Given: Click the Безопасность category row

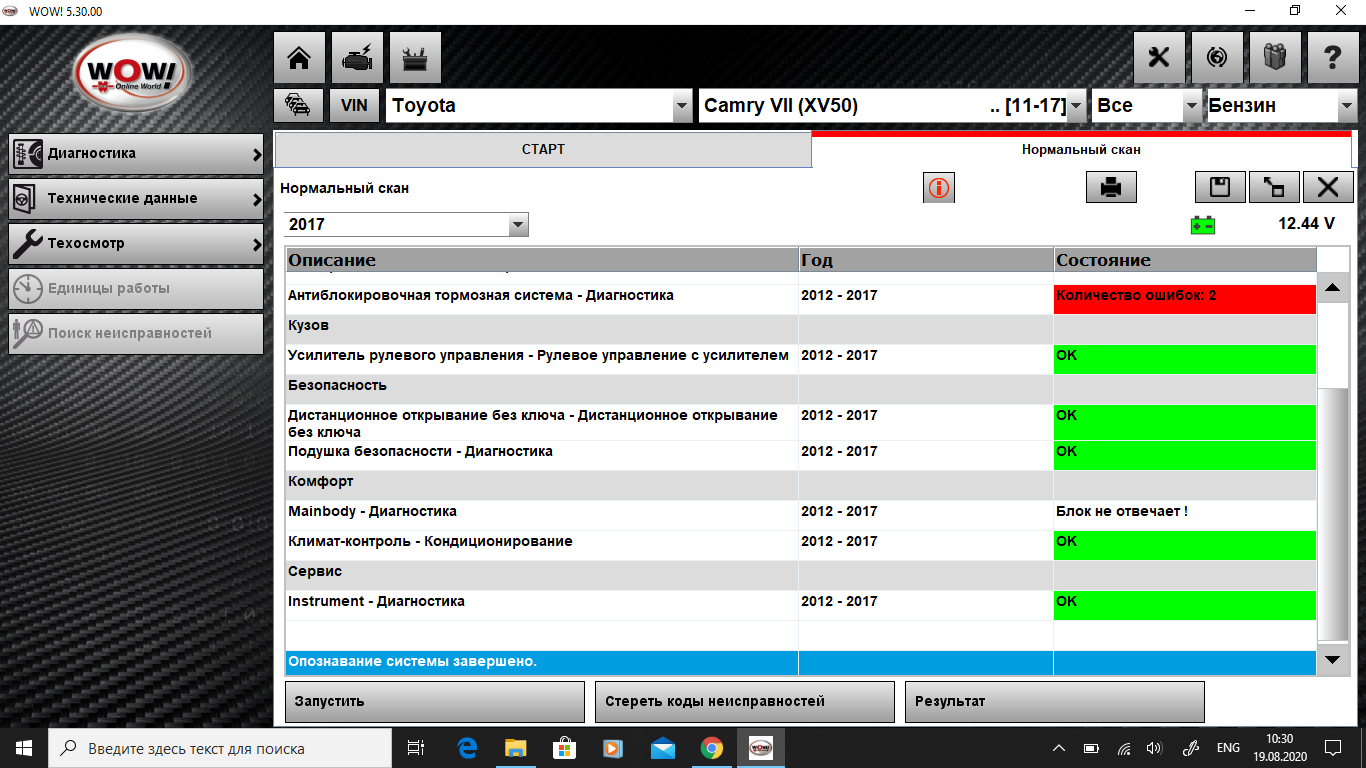Looking at the screenshot, I should click(x=801, y=389).
